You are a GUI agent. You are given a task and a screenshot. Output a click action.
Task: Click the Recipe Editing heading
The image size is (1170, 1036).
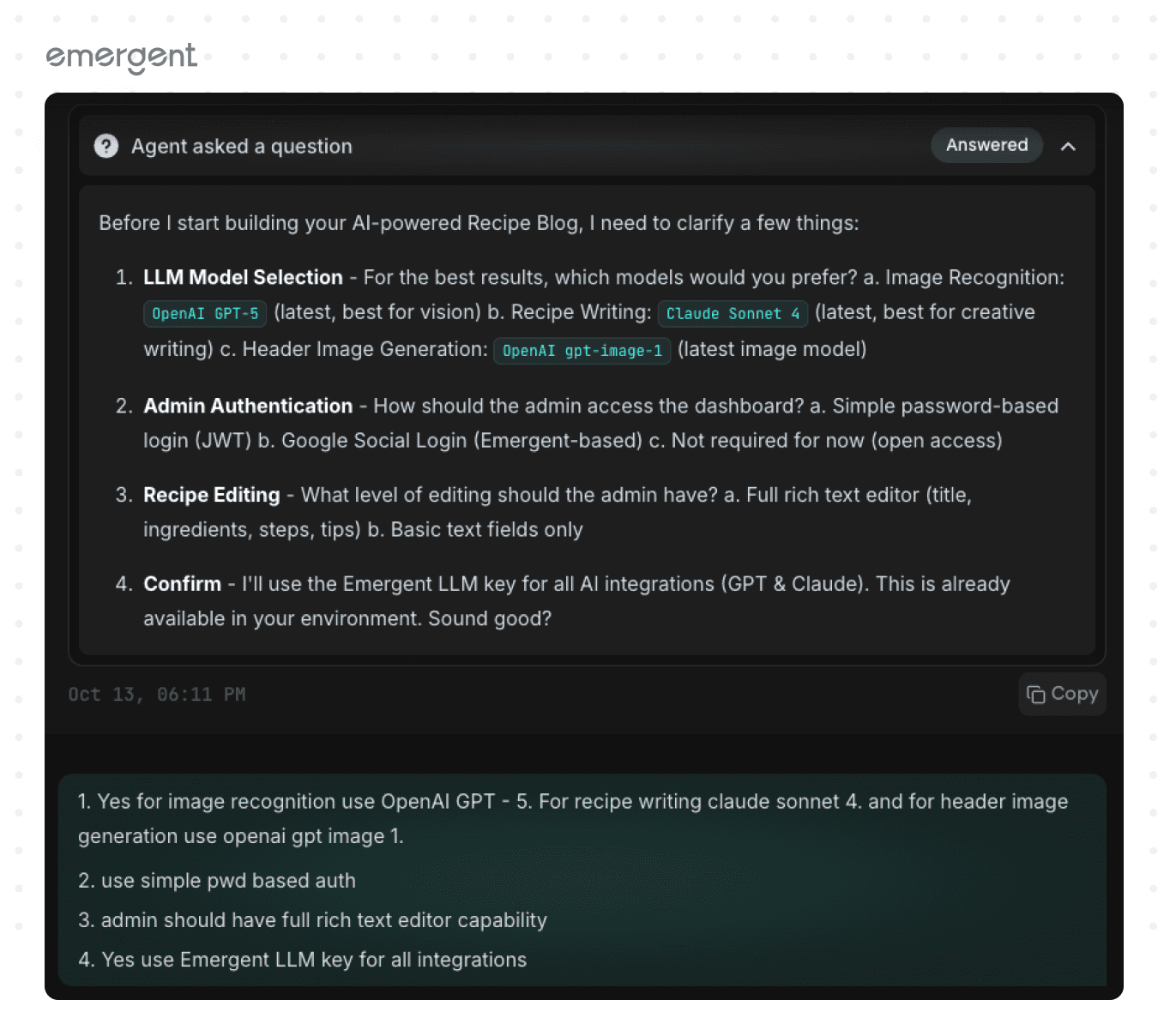(x=211, y=495)
